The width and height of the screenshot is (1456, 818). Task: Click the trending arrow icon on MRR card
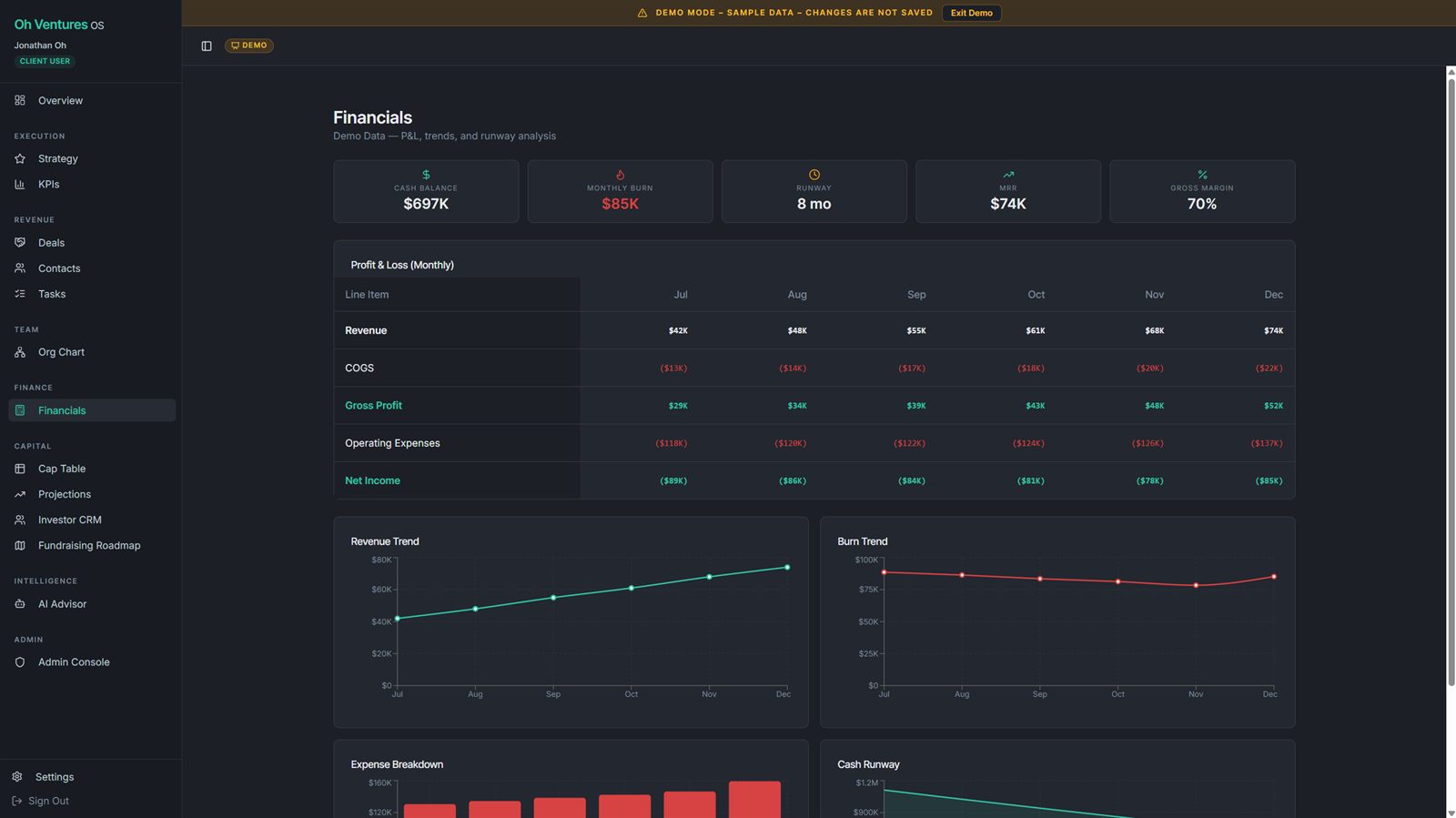(1008, 175)
